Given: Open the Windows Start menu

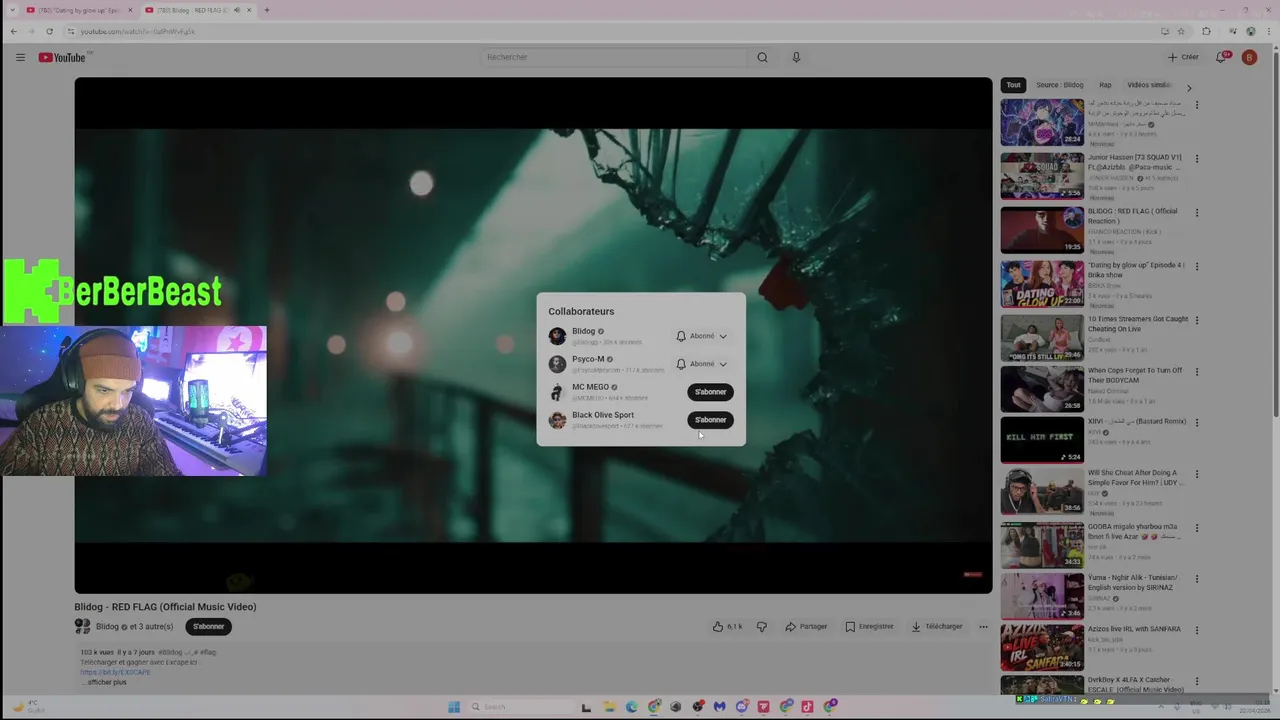Looking at the screenshot, I should click(x=453, y=707).
